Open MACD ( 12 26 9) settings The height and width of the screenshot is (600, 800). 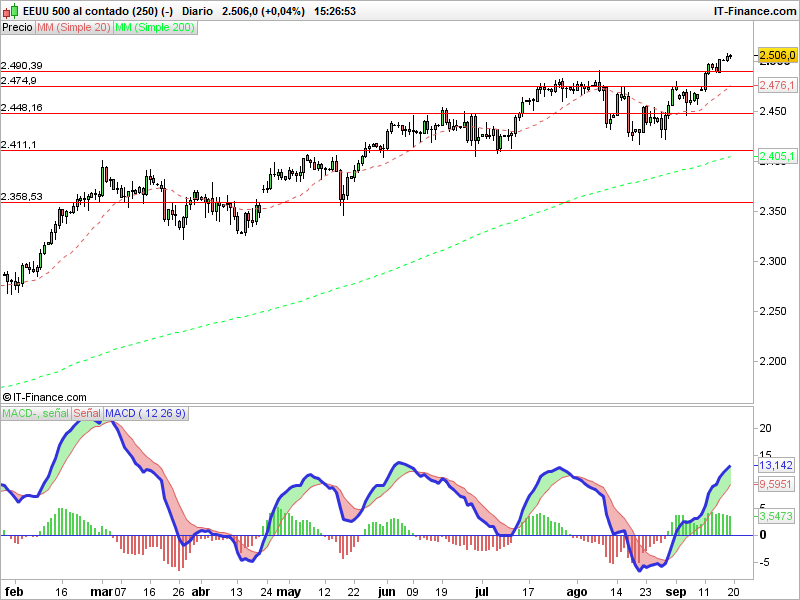145,413
